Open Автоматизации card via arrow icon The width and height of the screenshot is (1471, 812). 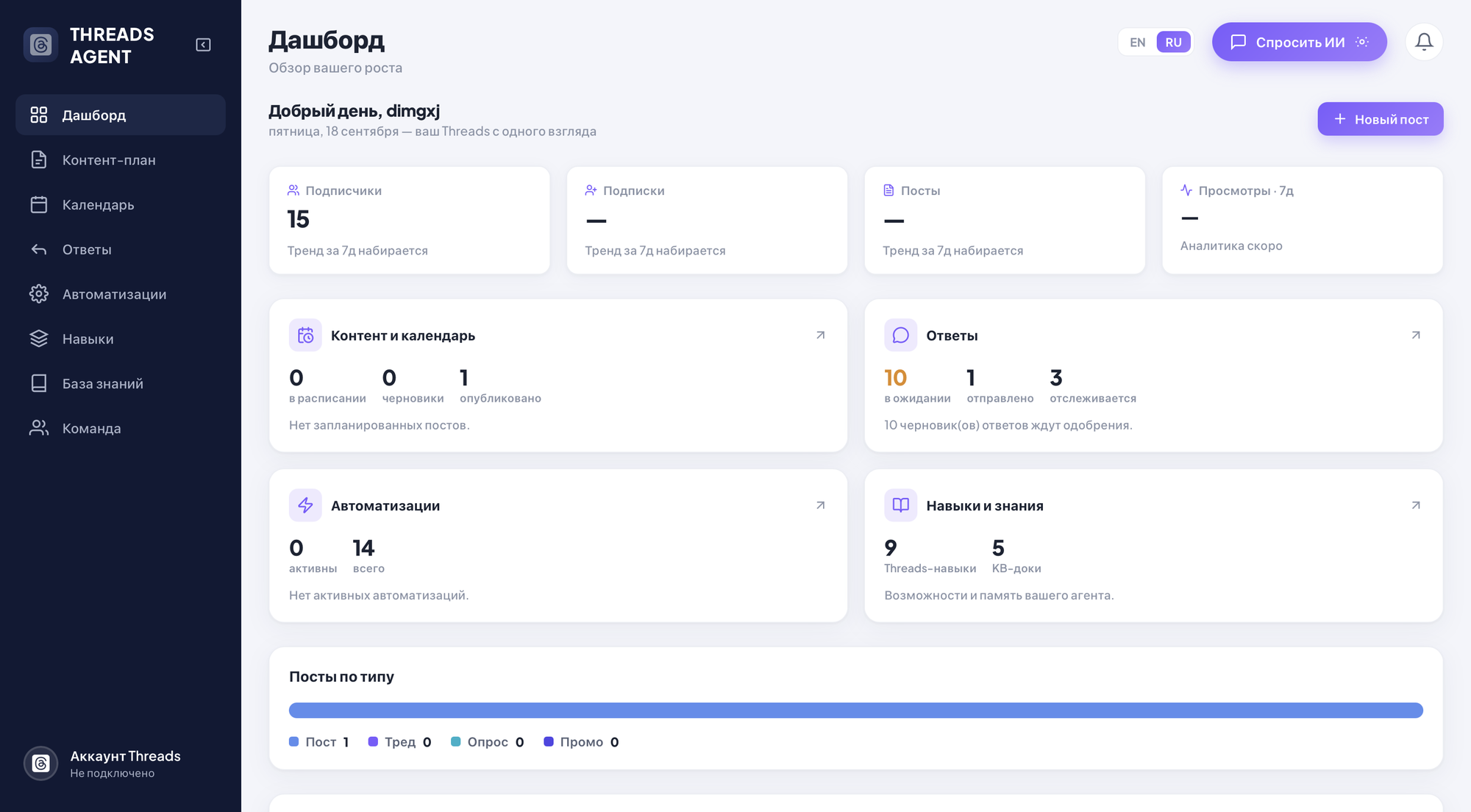coord(820,505)
